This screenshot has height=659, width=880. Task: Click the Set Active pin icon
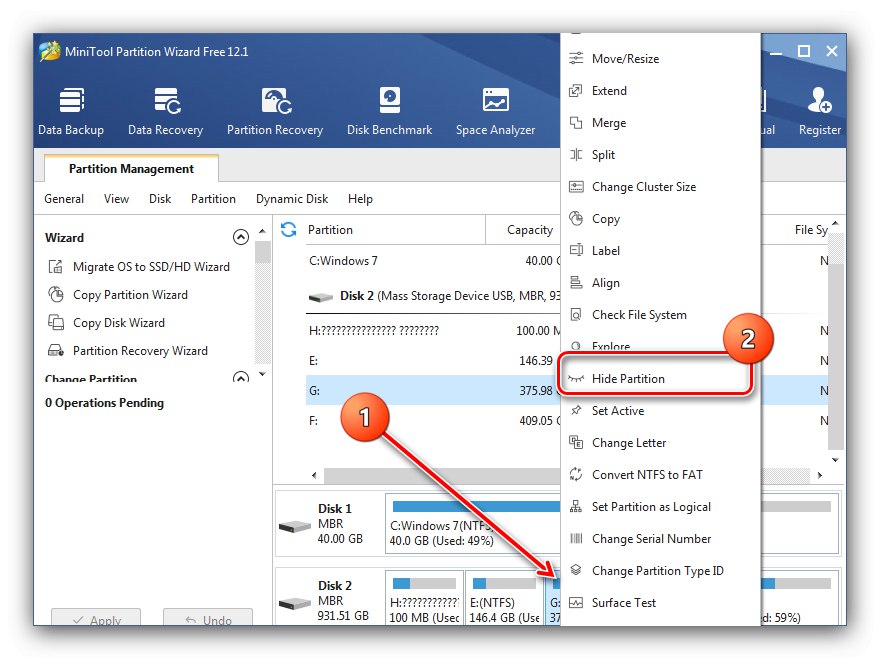[x=576, y=410]
